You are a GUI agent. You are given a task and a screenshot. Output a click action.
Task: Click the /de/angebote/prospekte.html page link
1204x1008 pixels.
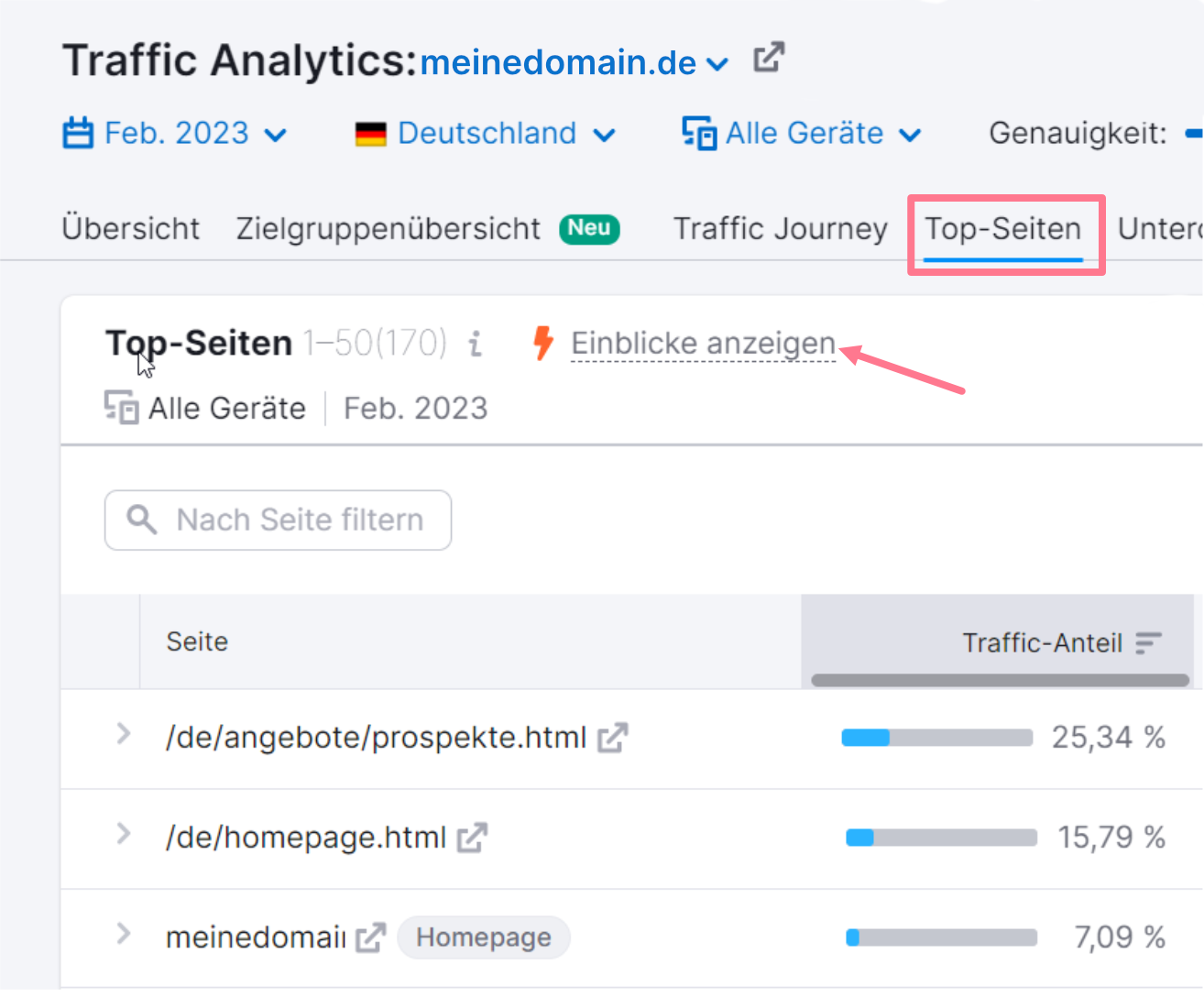pyautogui.click(x=376, y=738)
